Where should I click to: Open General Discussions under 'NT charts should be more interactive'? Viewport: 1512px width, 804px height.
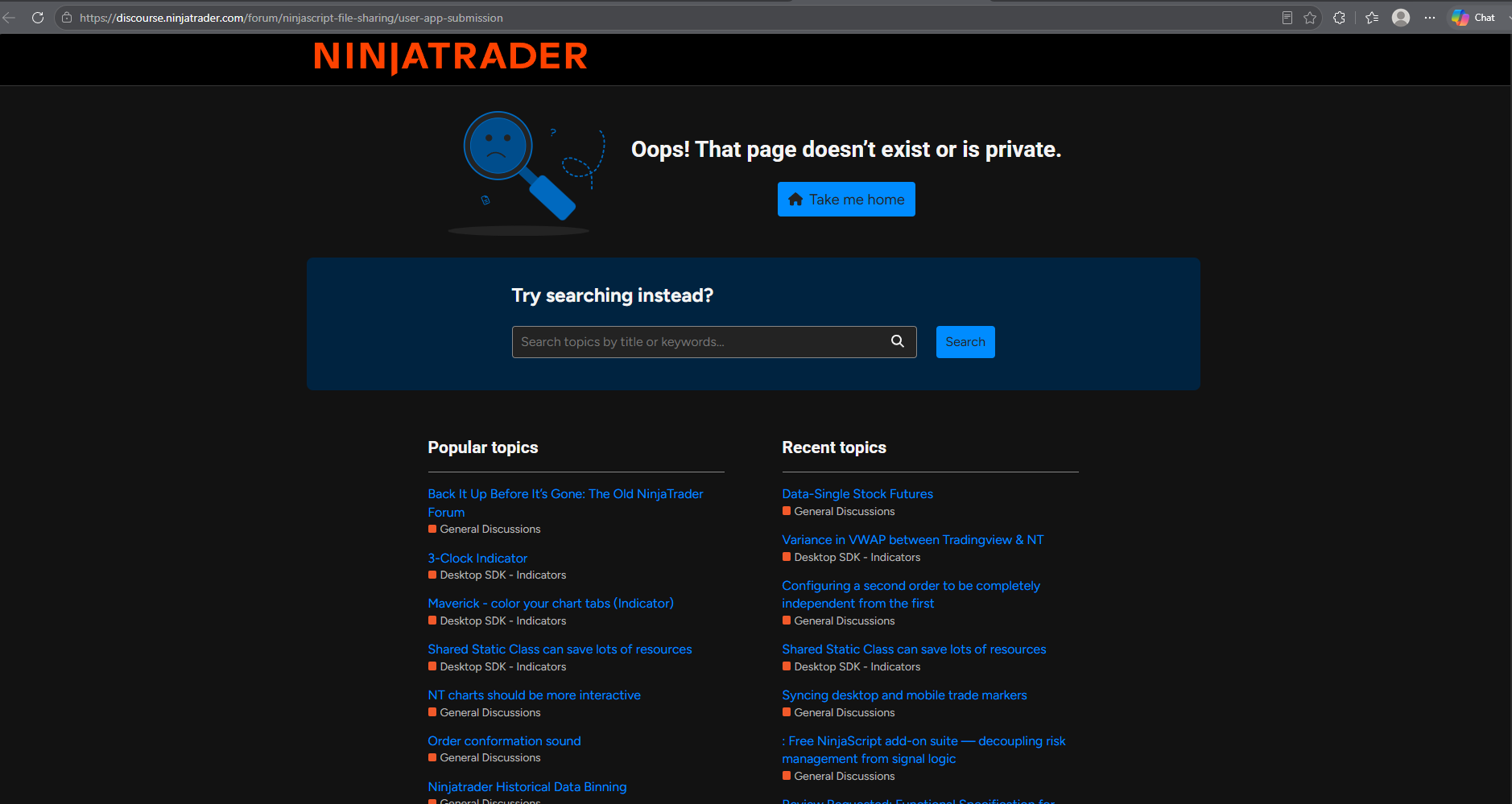tap(484, 713)
